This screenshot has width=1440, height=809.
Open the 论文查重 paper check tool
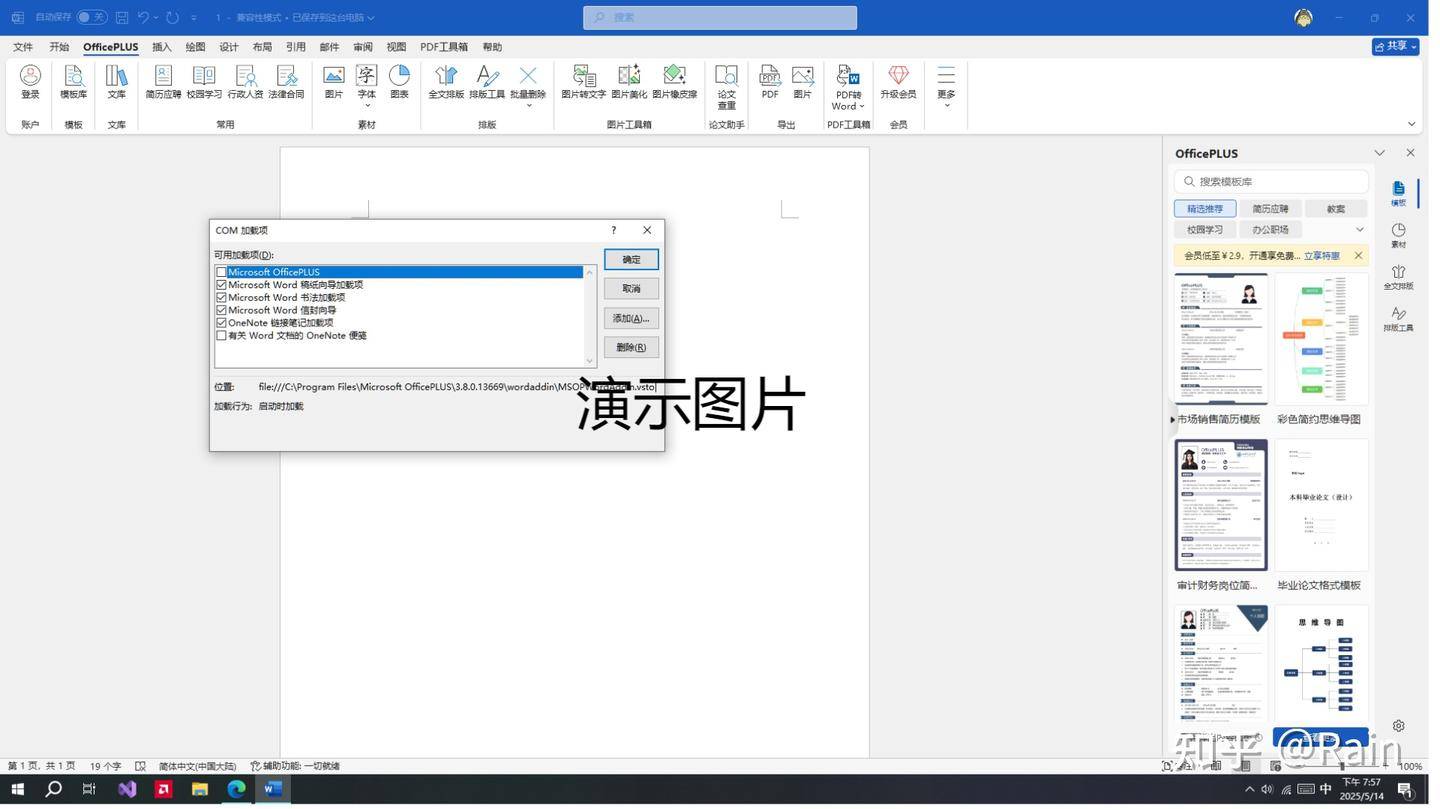point(726,84)
